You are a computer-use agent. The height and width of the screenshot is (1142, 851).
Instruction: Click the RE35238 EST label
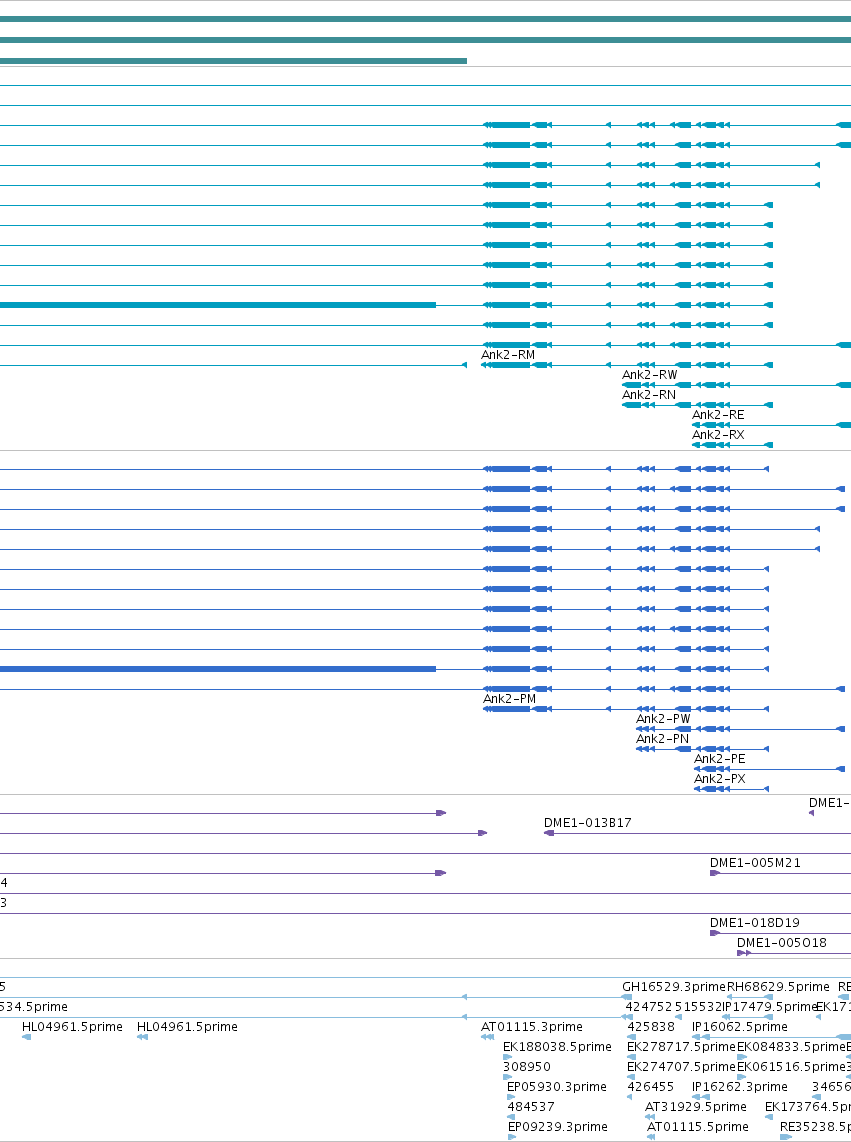pos(815,1127)
